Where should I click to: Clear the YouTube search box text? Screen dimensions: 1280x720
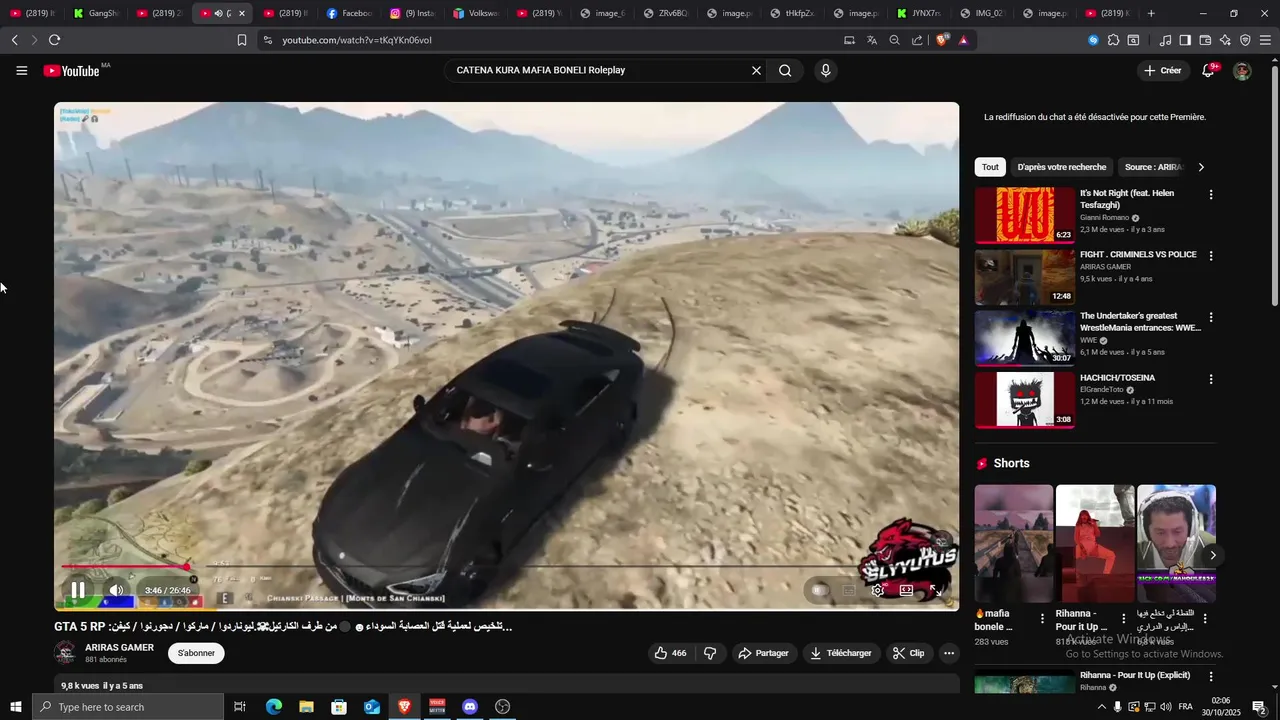tap(756, 71)
